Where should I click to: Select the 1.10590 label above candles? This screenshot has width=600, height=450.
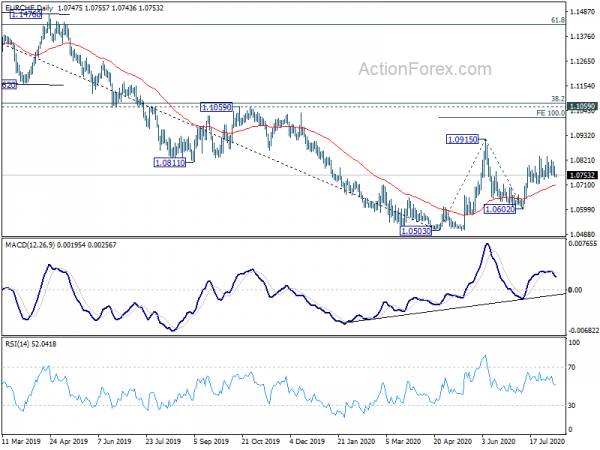click(217, 106)
